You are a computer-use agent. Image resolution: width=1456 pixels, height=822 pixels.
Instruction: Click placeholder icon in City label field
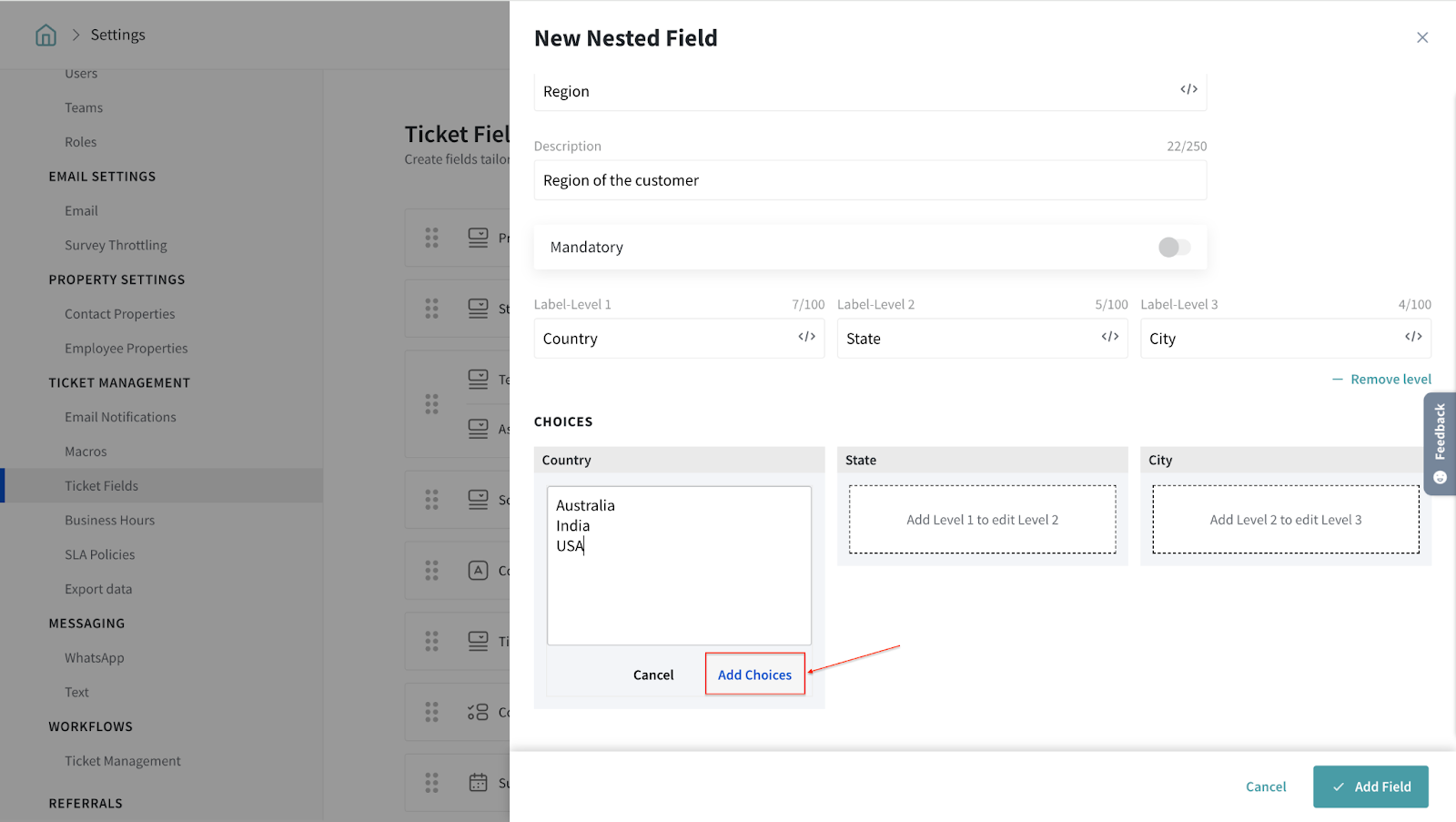(x=1412, y=337)
